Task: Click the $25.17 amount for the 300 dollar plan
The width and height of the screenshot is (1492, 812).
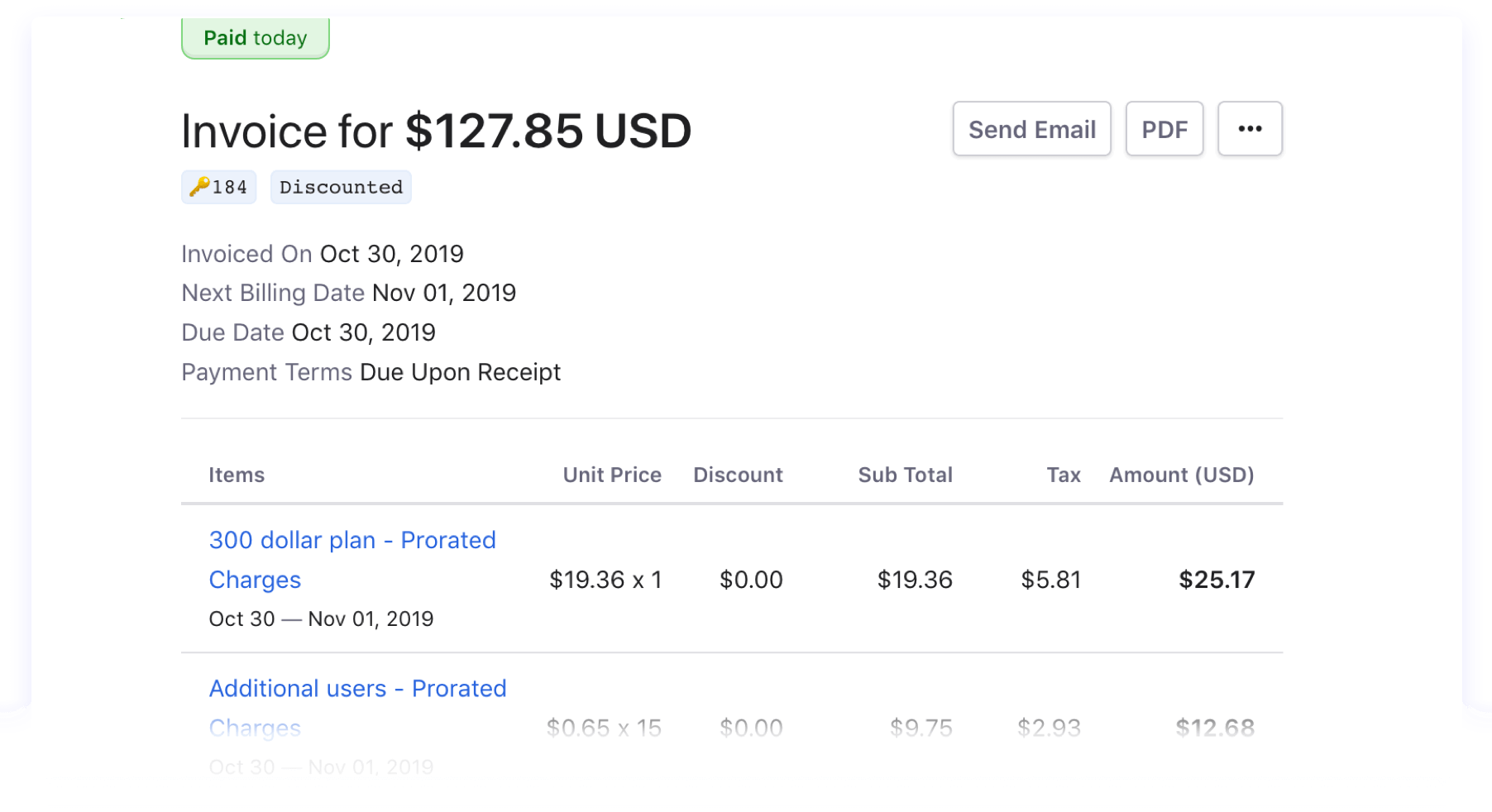Action: 1216,580
